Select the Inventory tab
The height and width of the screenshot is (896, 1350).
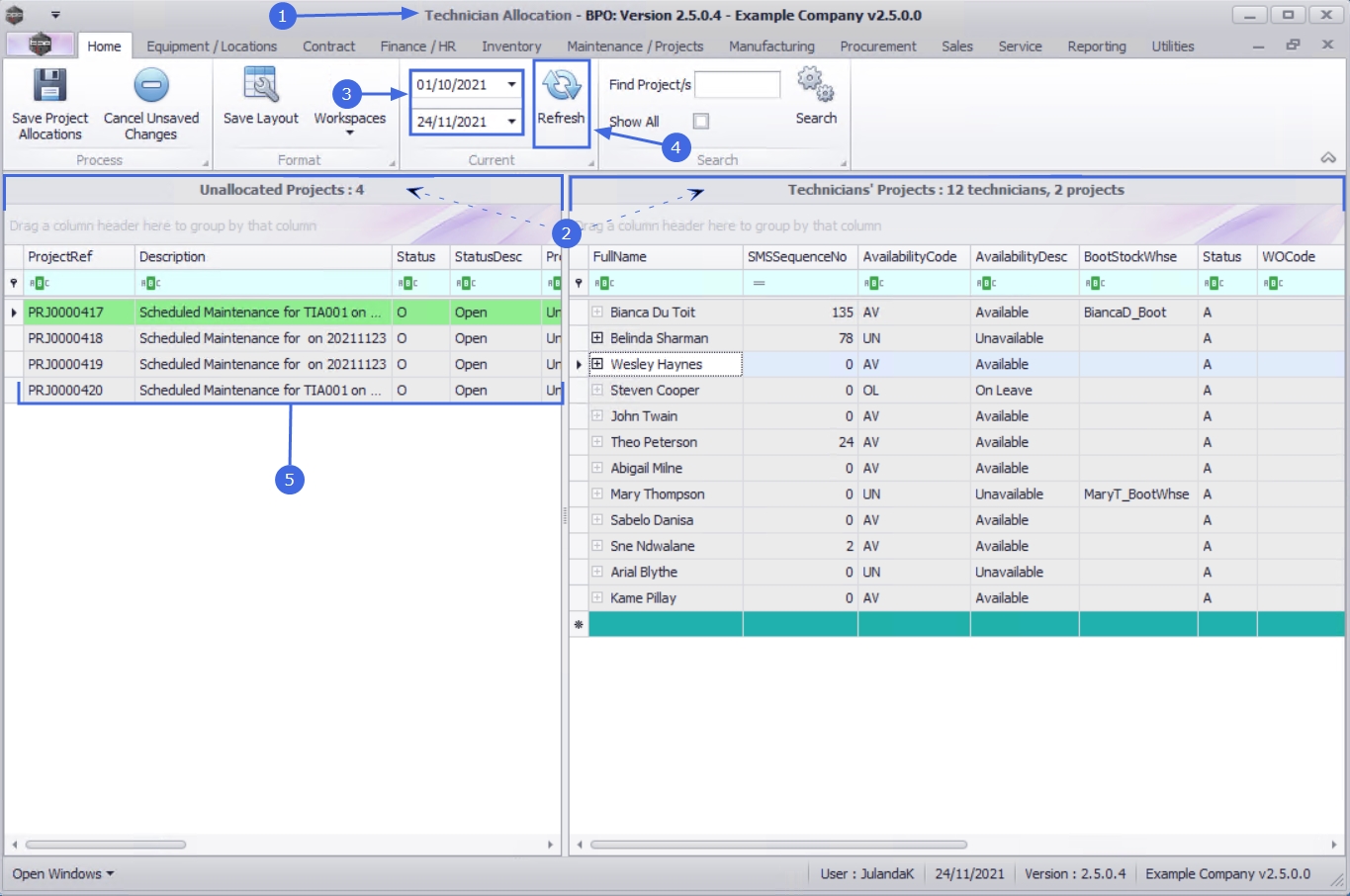(x=511, y=46)
